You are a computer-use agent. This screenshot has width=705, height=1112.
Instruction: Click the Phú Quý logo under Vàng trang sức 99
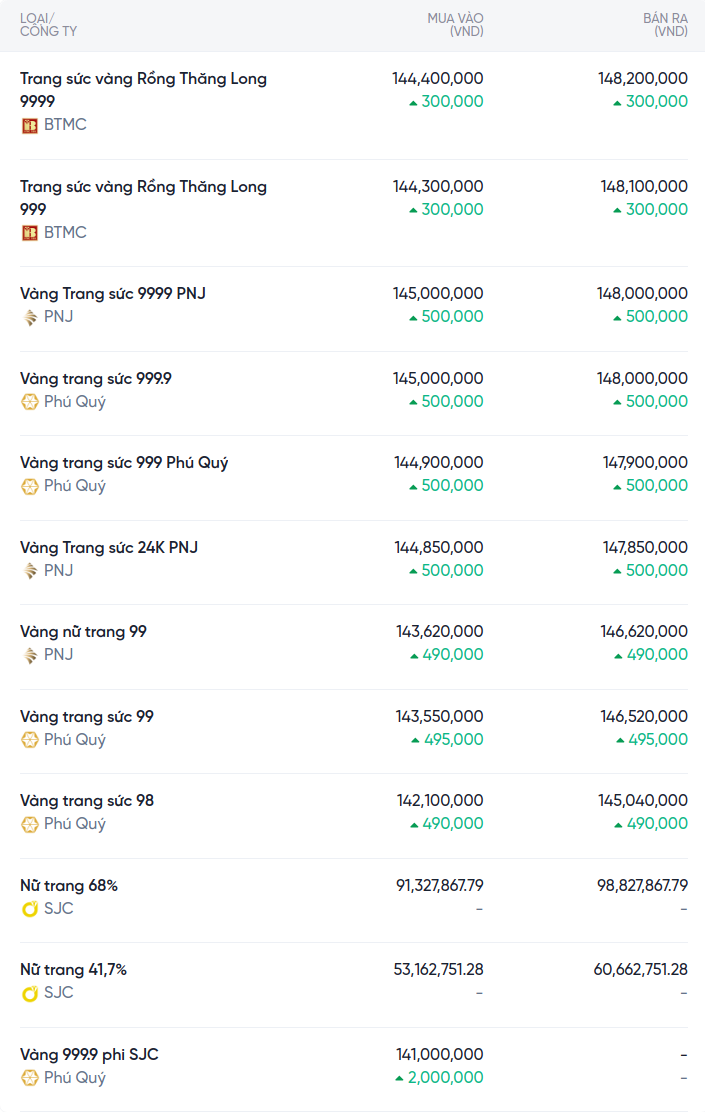click(x=30, y=740)
